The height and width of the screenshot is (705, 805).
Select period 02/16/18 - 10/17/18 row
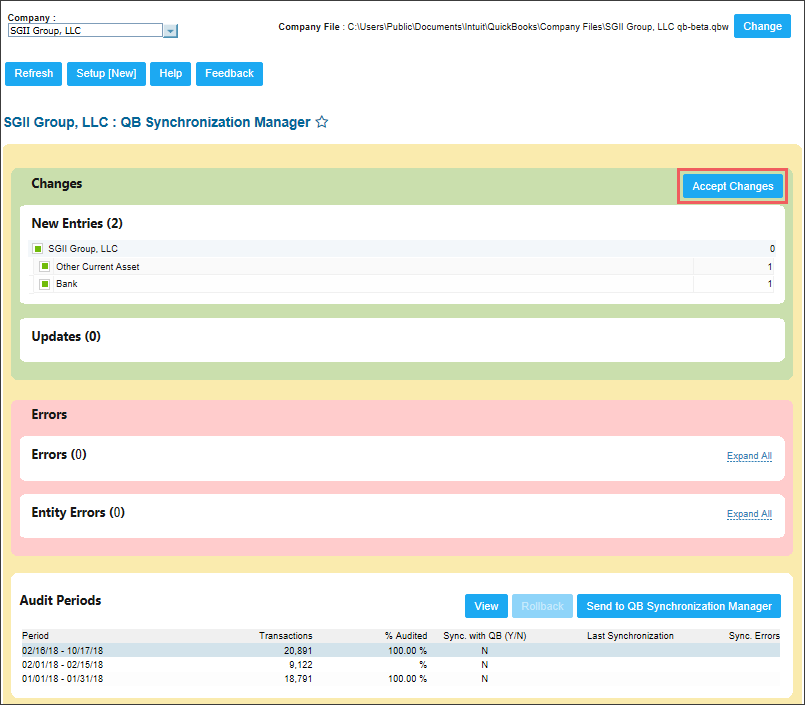400,650
